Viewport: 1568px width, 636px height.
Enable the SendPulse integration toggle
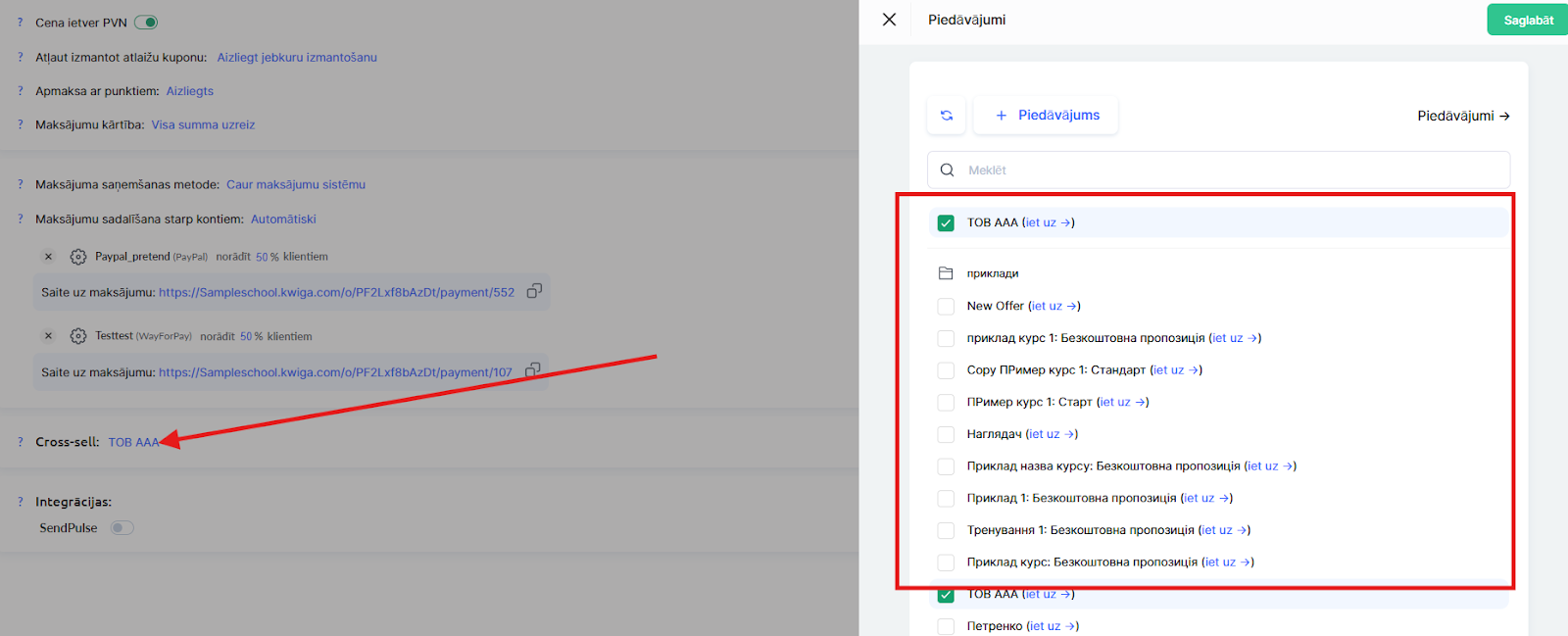pos(122,528)
